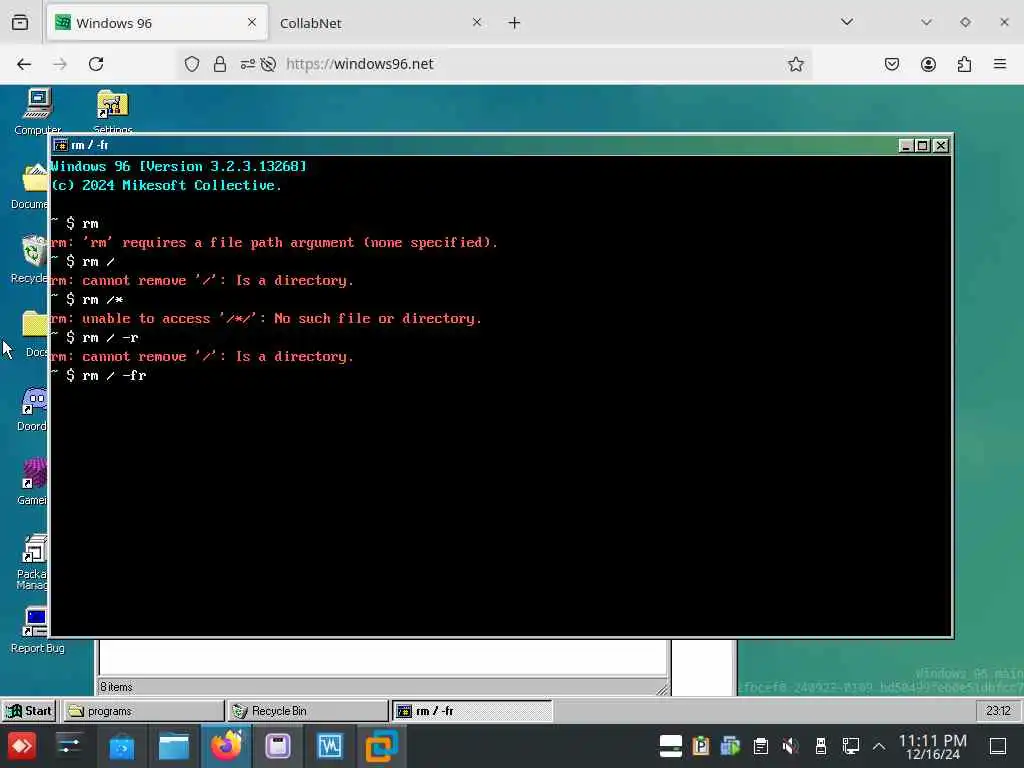This screenshot has width=1024, height=768.
Task: Open the Report Bug desktop shortcut
Action: point(36,630)
